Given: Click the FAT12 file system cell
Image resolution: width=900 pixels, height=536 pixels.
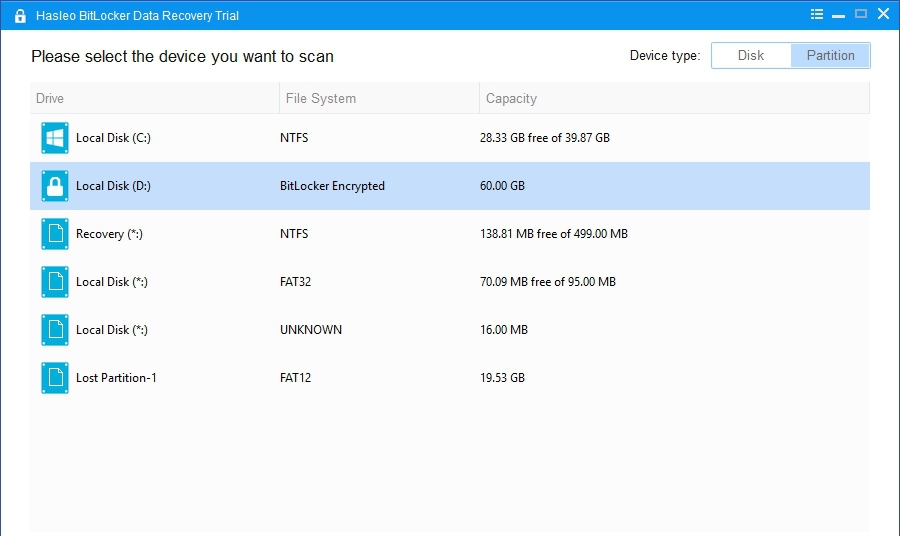Looking at the screenshot, I should click(x=296, y=378).
